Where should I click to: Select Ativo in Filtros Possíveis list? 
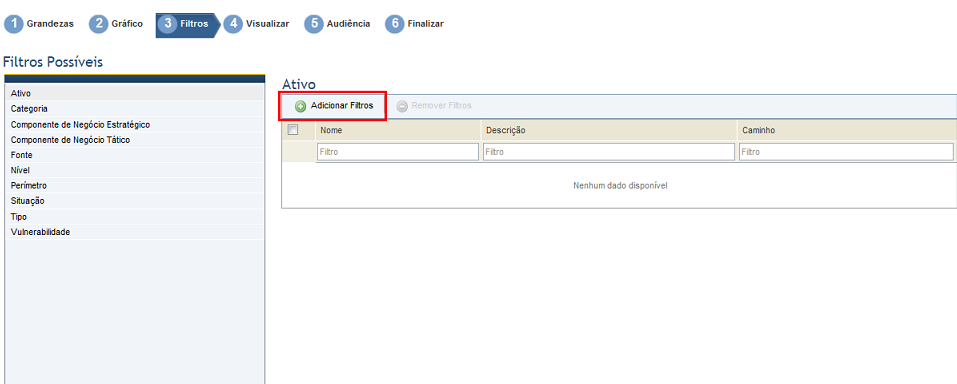point(134,93)
